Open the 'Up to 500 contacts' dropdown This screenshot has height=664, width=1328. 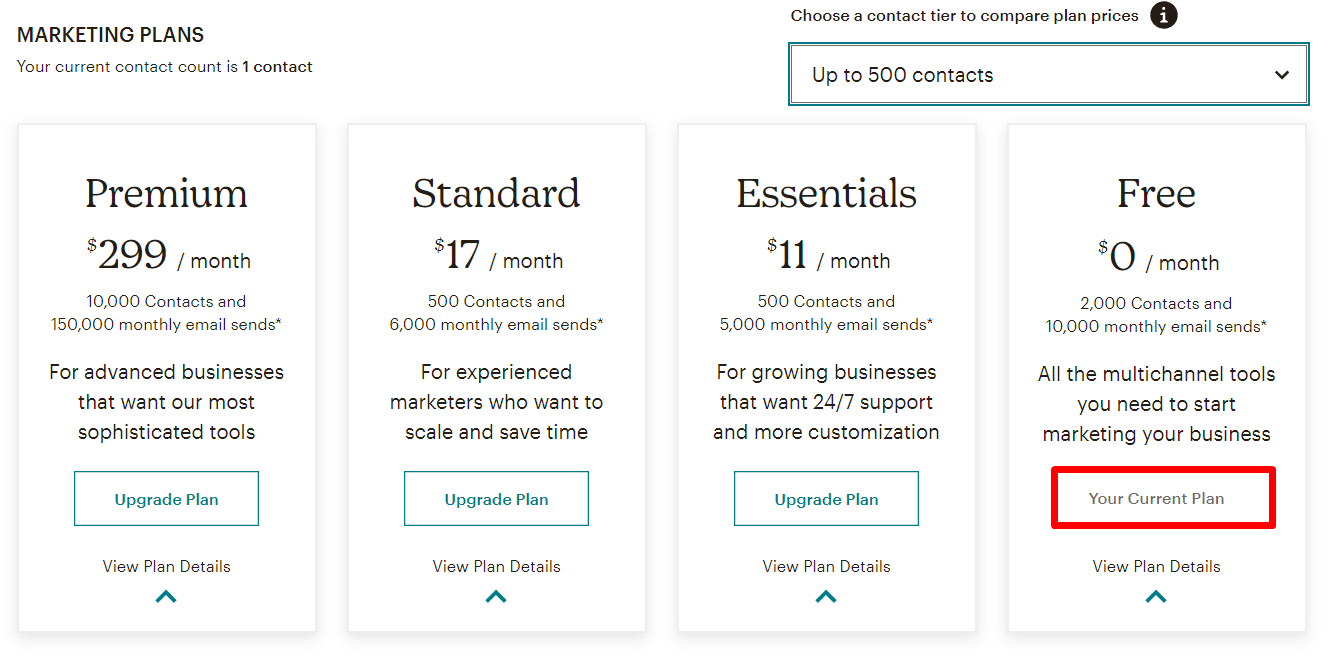pyautogui.click(x=1048, y=74)
